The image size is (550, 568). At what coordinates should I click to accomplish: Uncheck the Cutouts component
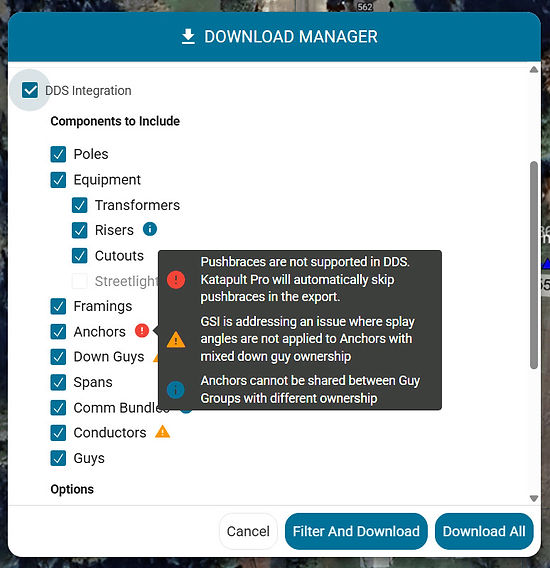[79, 256]
